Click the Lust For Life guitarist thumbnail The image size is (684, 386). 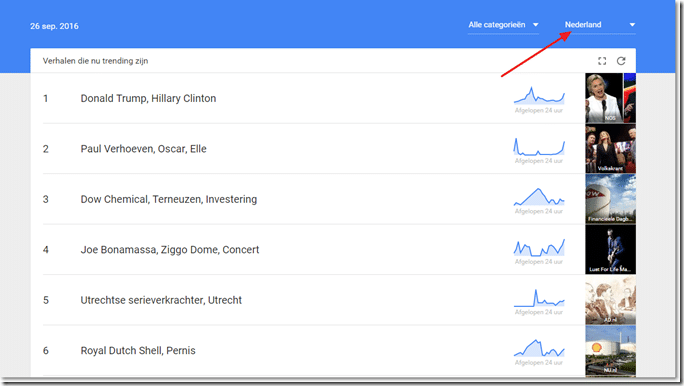click(610, 249)
